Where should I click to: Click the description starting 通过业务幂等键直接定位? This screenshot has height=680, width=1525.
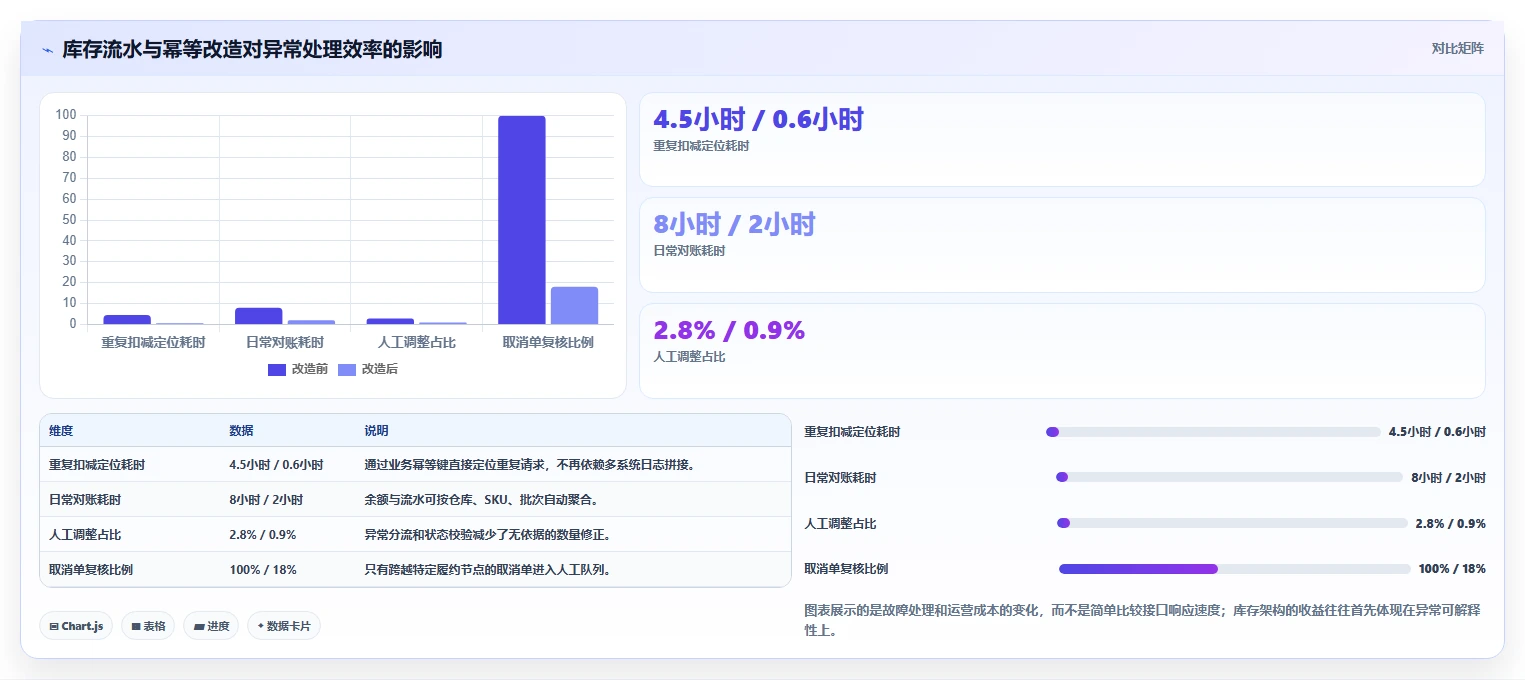(x=530, y=465)
